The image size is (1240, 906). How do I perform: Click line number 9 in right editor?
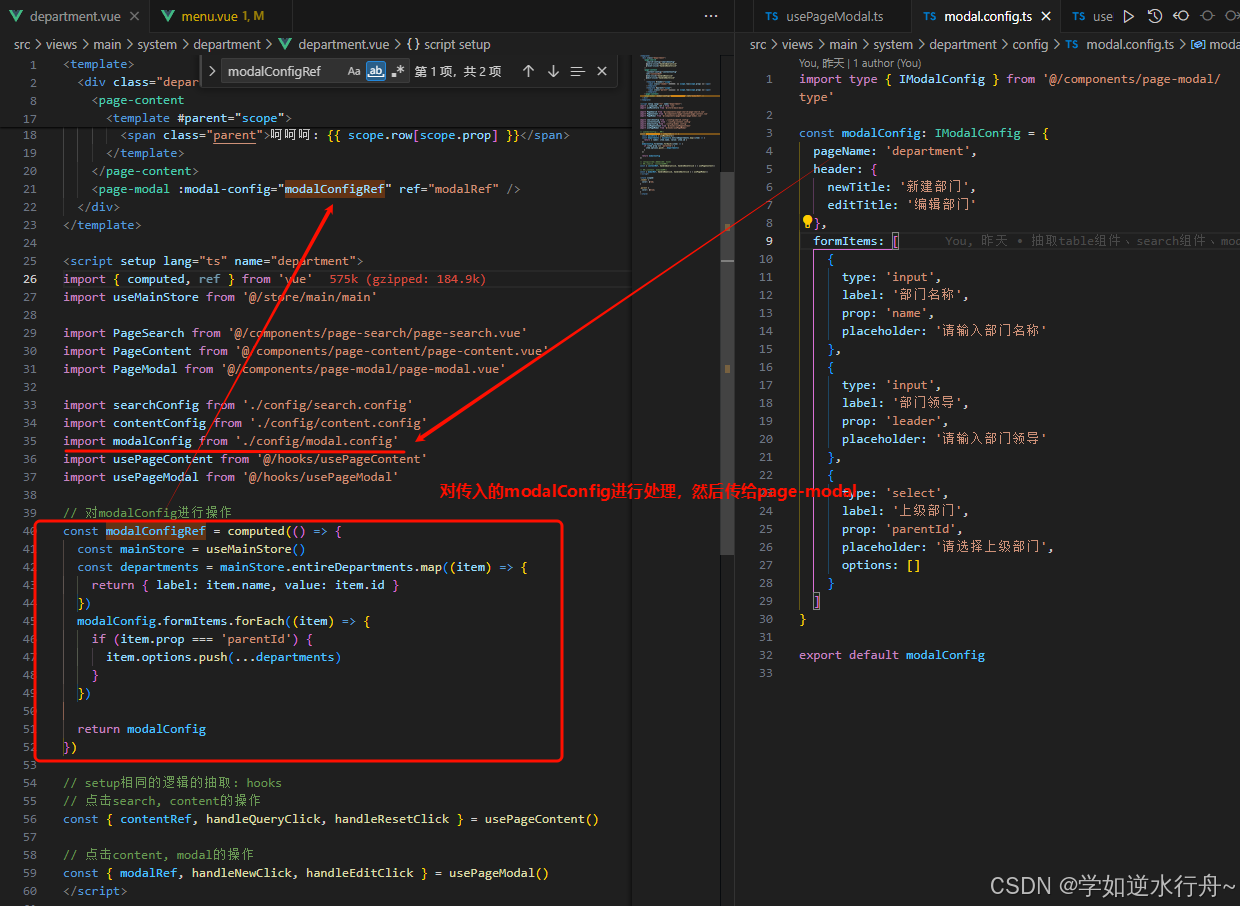769,241
